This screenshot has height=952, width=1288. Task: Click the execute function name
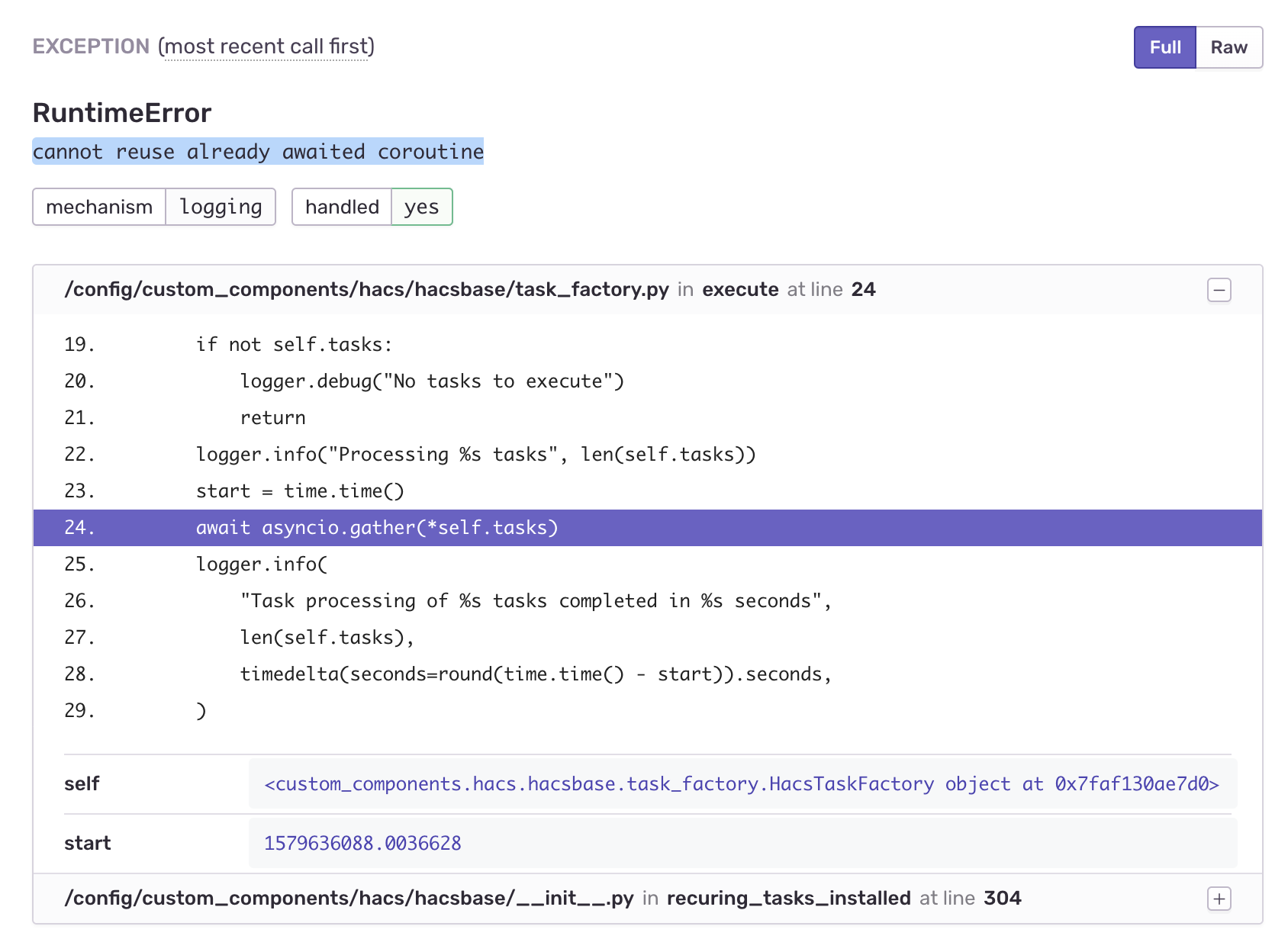[x=740, y=290]
